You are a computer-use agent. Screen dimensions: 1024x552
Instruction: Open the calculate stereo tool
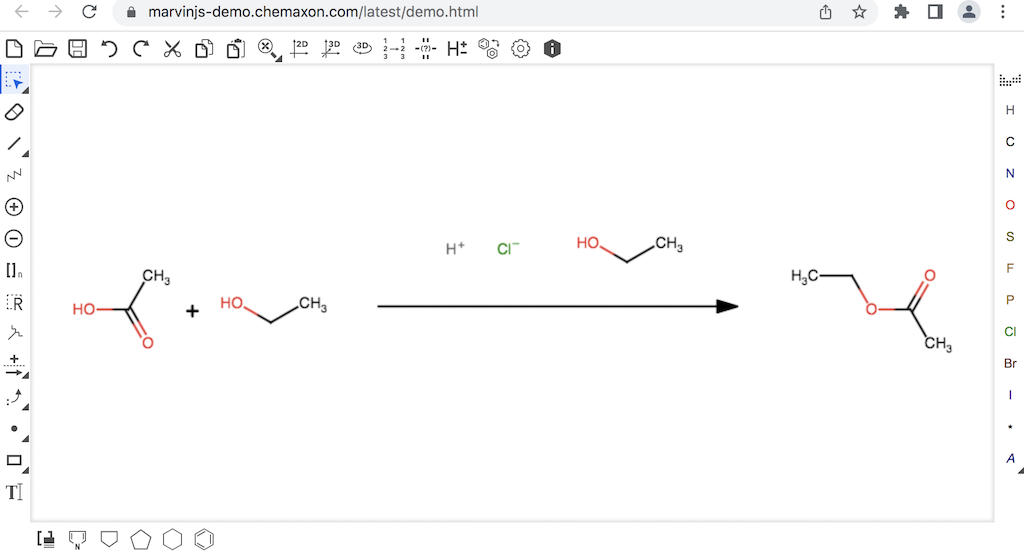click(x=426, y=48)
